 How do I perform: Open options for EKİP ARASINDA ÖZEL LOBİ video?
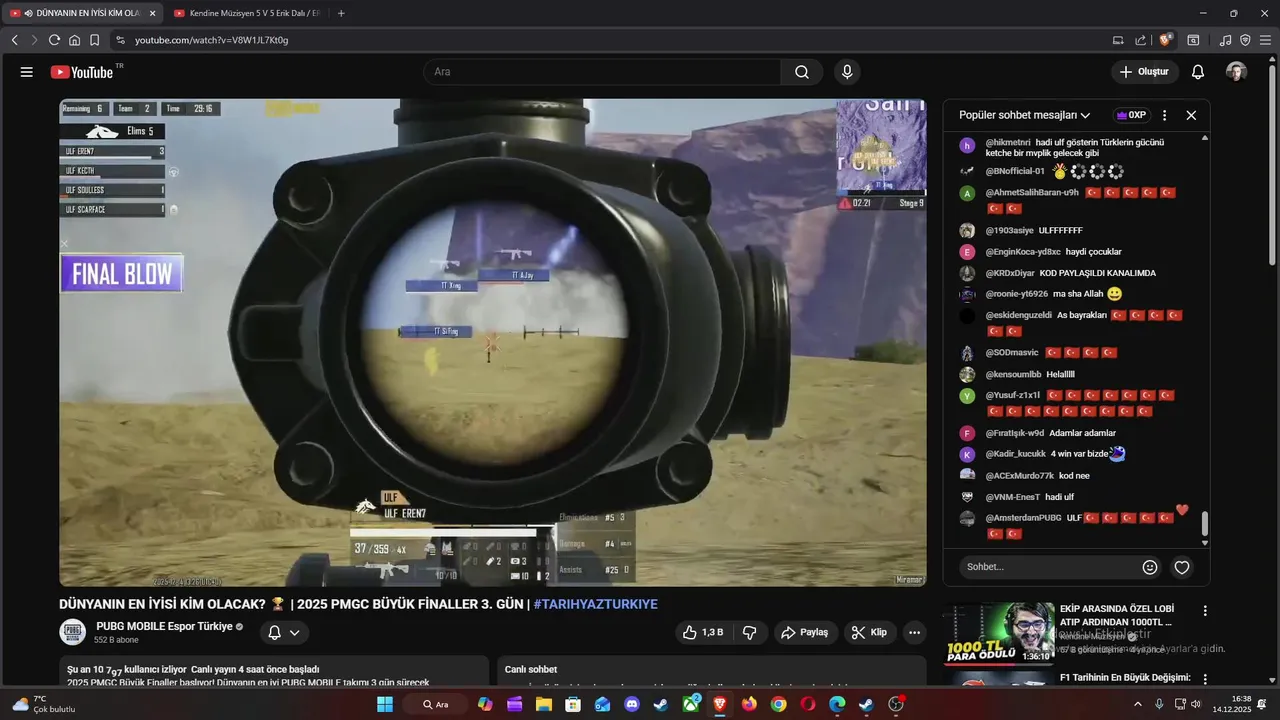click(1205, 610)
